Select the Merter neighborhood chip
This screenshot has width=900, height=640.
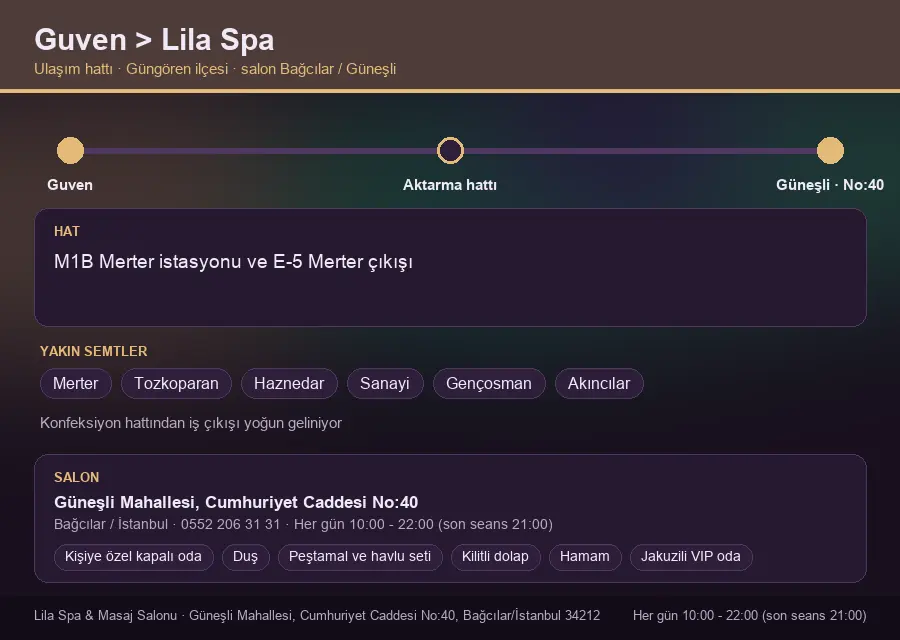click(x=76, y=383)
